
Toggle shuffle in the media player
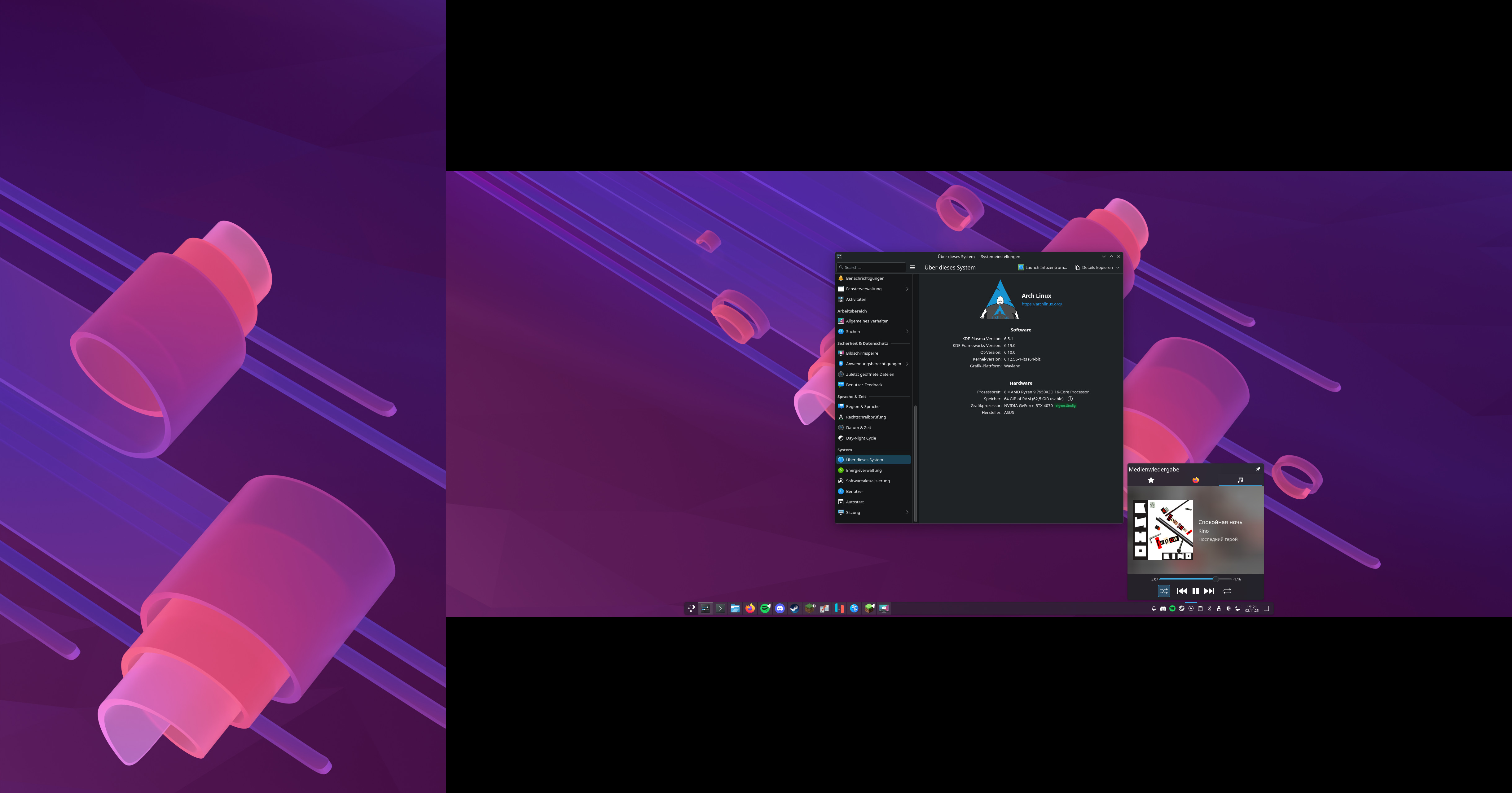1163,591
